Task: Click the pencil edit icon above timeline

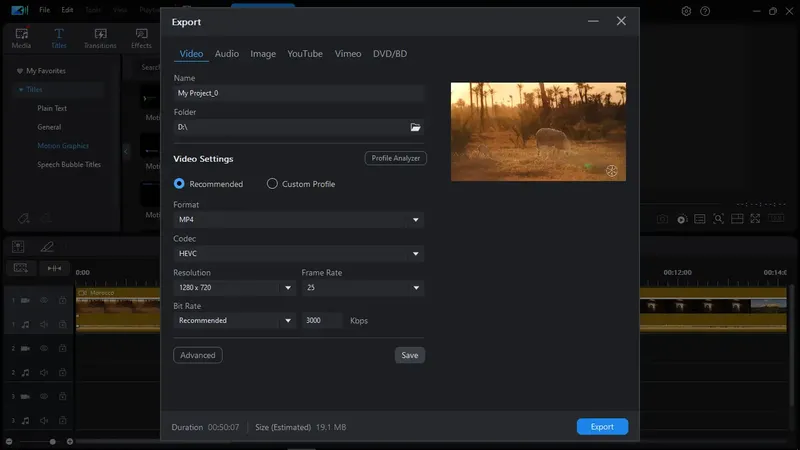Action: point(47,247)
